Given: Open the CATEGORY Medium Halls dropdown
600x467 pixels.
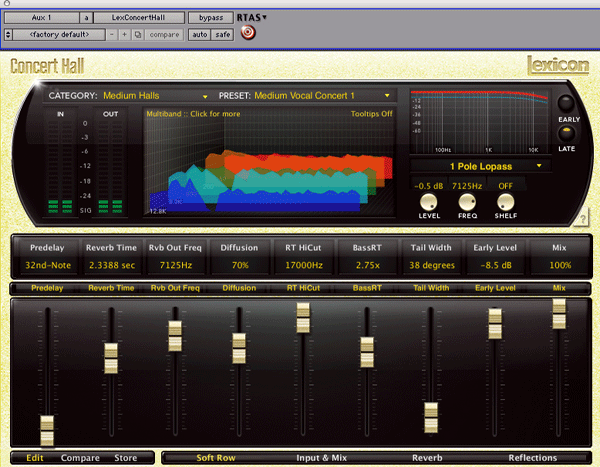Looking at the screenshot, I should point(155,96).
